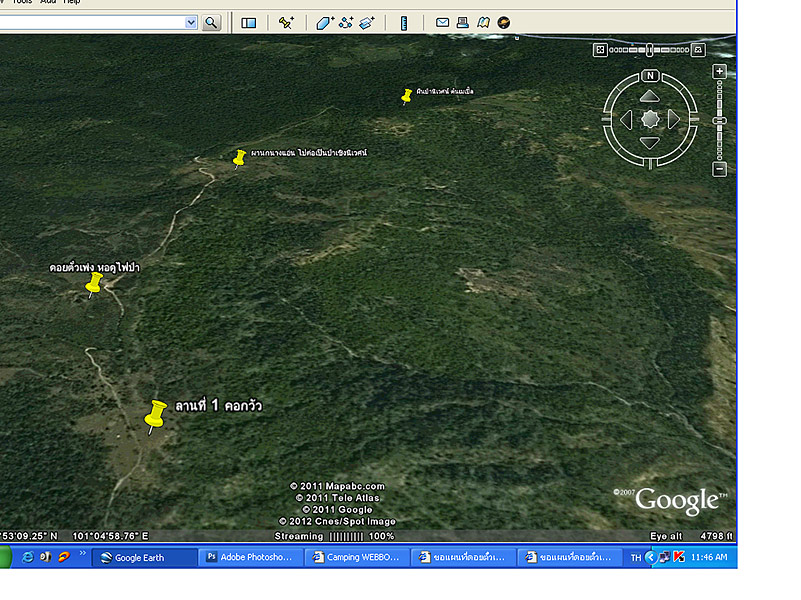801x600 pixels.
Task: Click the Add Image Overlay icon
Action: coord(367,22)
